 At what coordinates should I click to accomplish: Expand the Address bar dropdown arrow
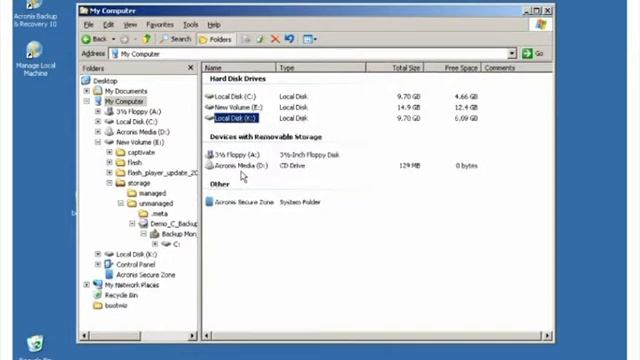(512, 54)
